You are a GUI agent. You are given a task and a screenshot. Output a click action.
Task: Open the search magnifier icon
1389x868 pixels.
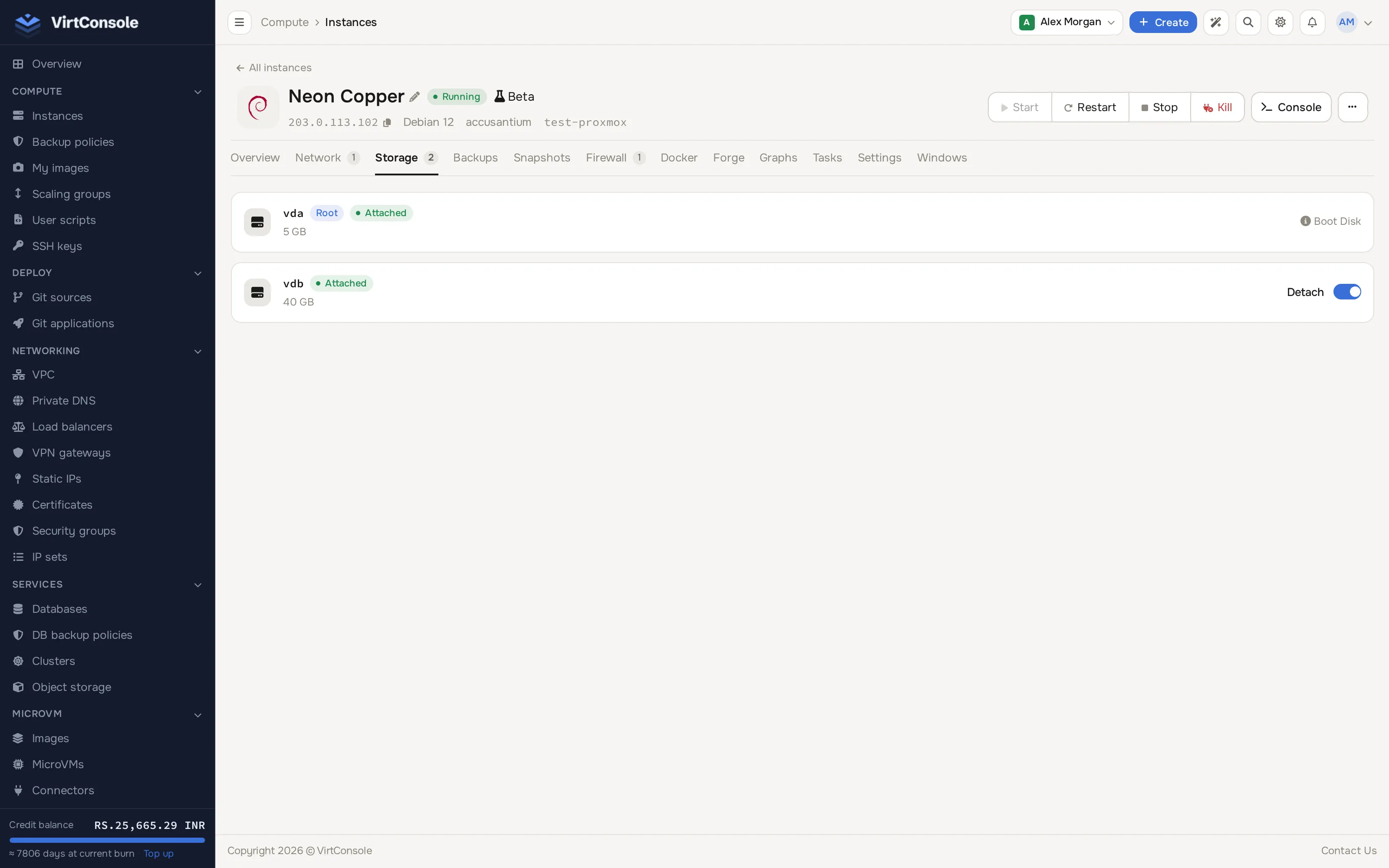pos(1248,23)
